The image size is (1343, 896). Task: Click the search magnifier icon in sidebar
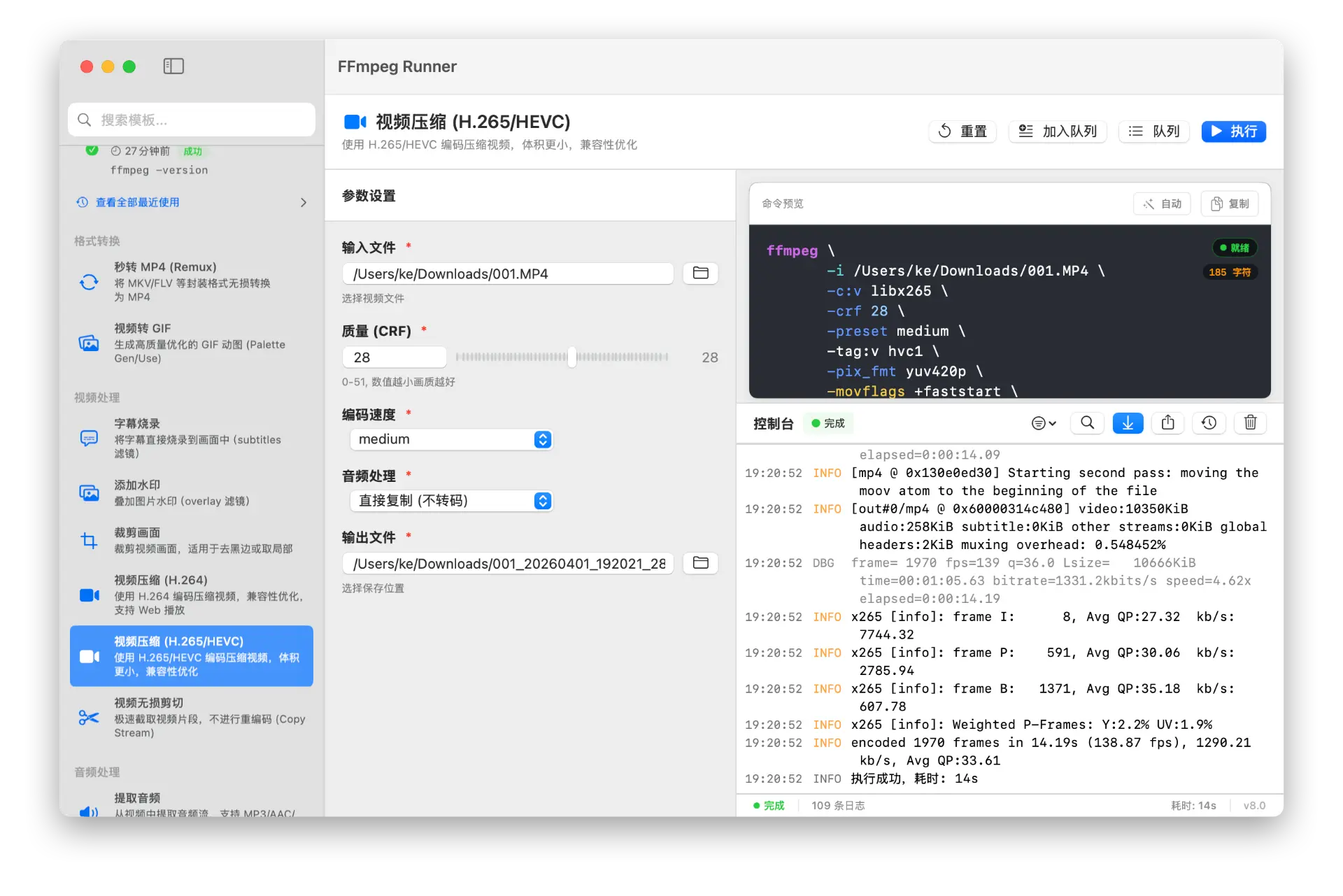tap(85, 120)
